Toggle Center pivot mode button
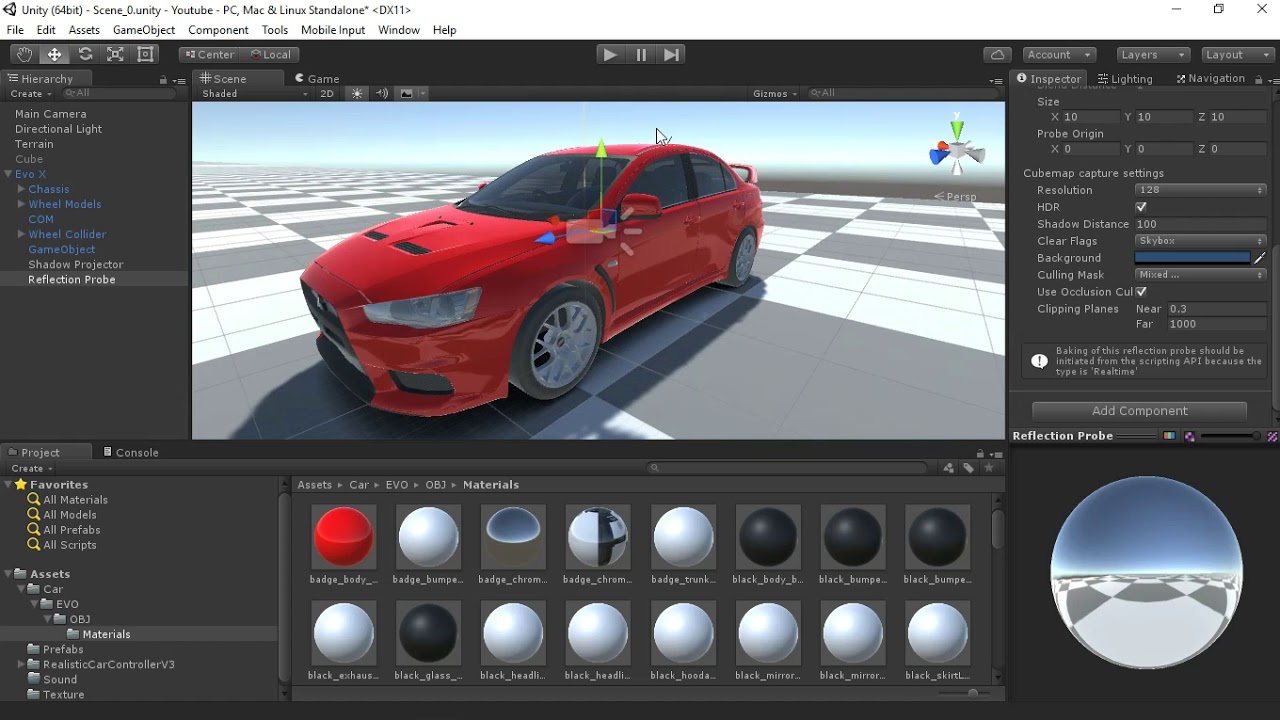Image resolution: width=1280 pixels, height=720 pixels. pos(210,55)
